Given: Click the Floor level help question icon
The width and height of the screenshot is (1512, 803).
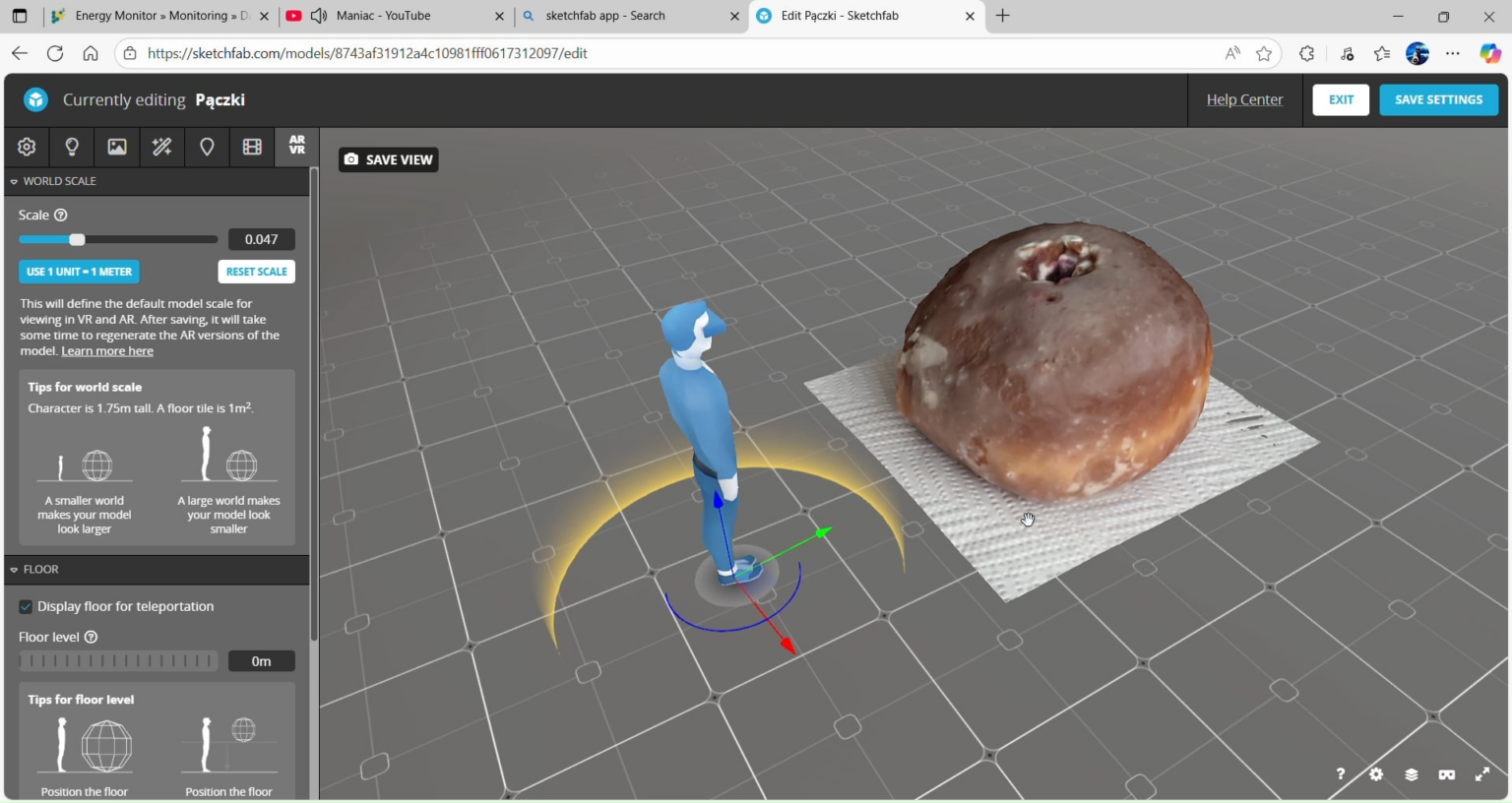Looking at the screenshot, I should click(92, 637).
